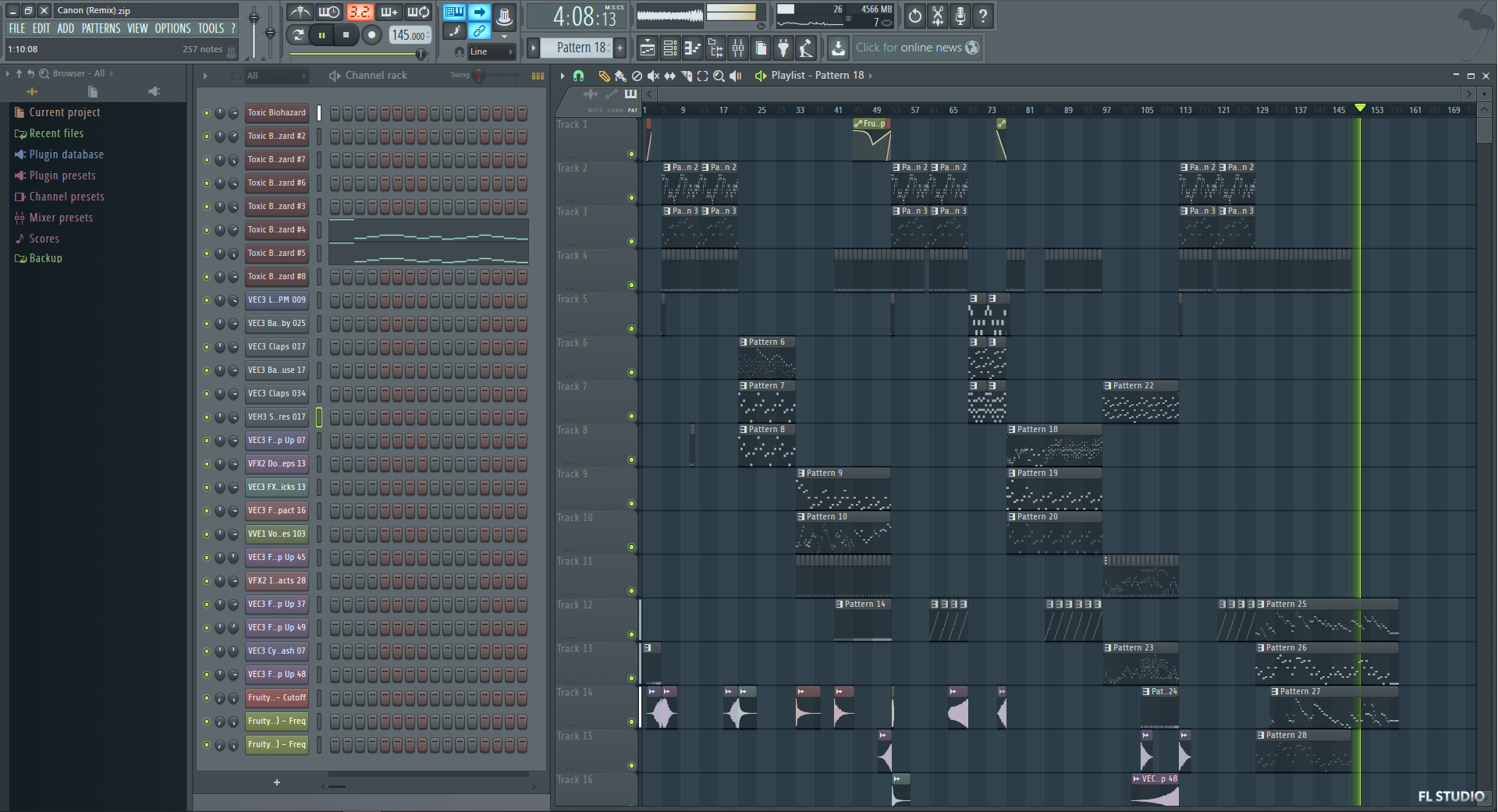Toggle mute LED for Toxic Biohazard channel
Image resolution: width=1498 pixels, height=812 pixels.
pos(207,113)
